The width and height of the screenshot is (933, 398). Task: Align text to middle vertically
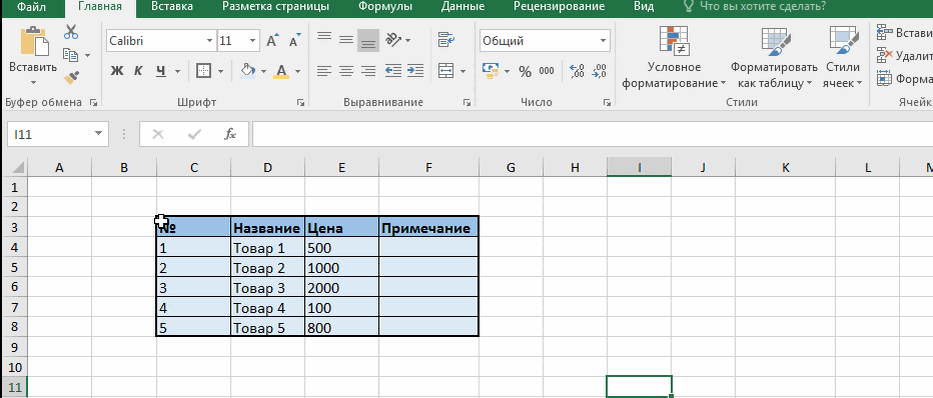coord(346,39)
